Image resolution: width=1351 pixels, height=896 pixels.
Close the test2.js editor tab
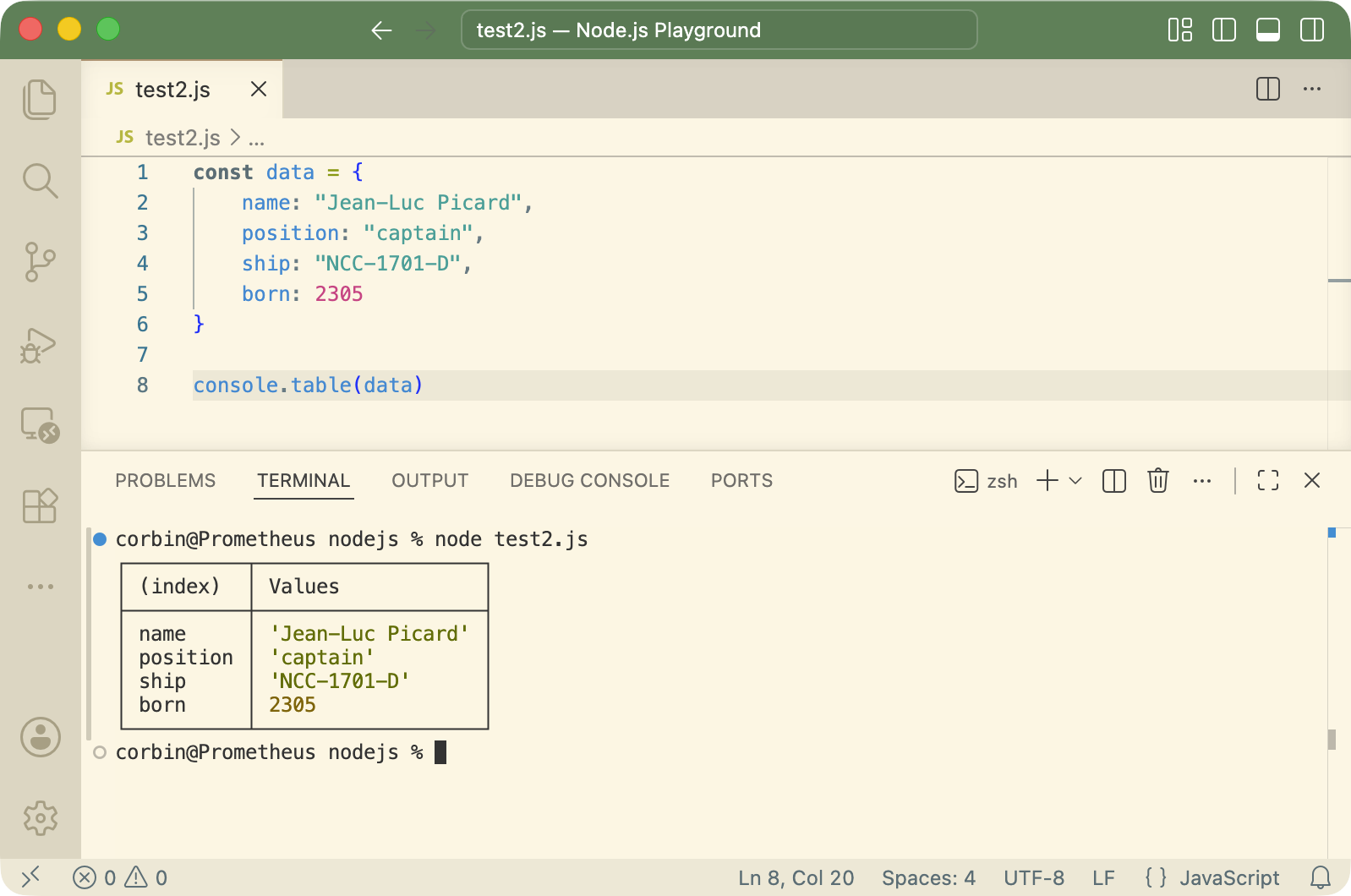click(x=259, y=89)
